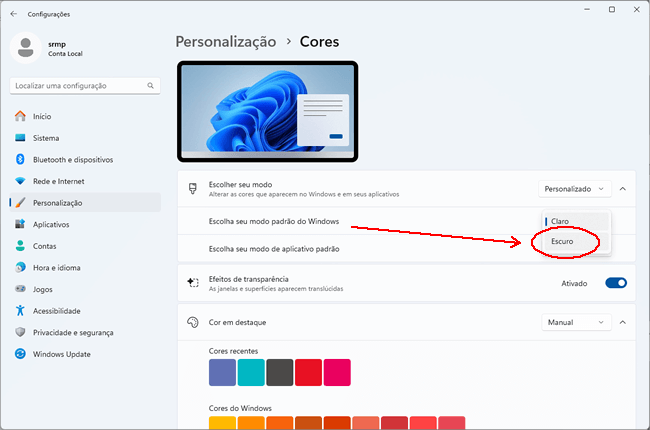Click the palette icon beside Cor em destaque

tap(193, 322)
